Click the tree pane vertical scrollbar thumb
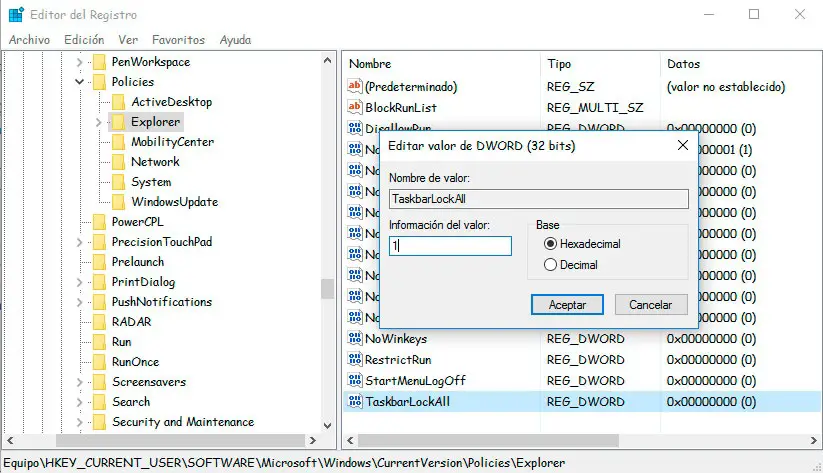Image resolution: width=823 pixels, height=473 pixels. coord(328,289)
